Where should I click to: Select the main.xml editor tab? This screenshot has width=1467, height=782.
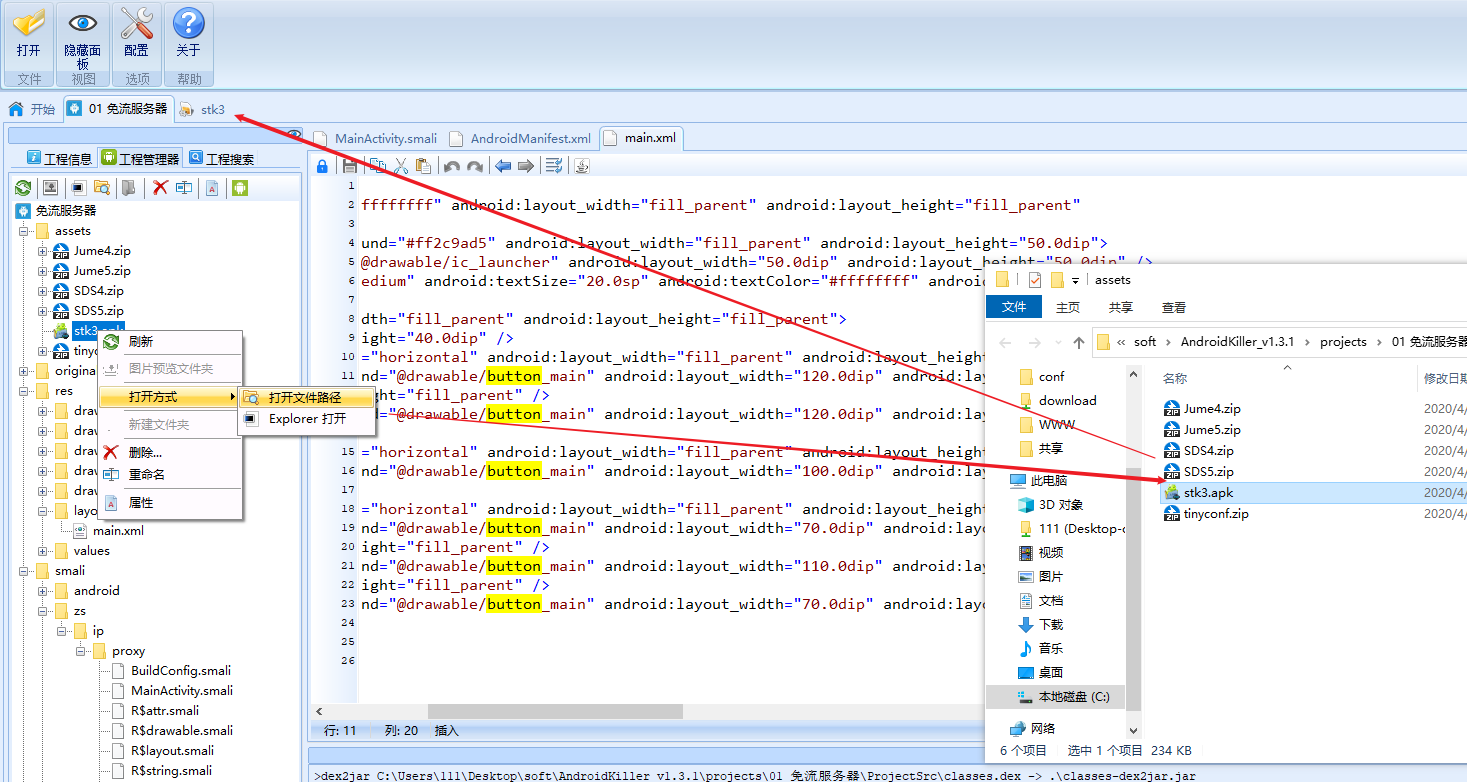coord(640,138)
